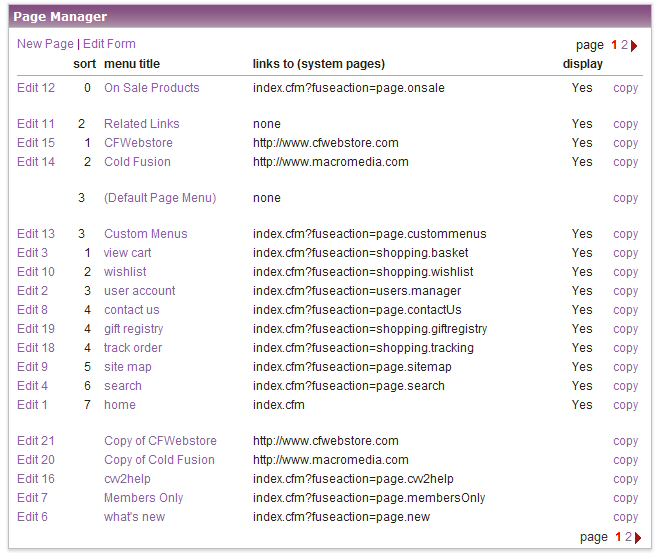Click Edit 8 for contact us

pyautogui.click(x=32, y=310)
